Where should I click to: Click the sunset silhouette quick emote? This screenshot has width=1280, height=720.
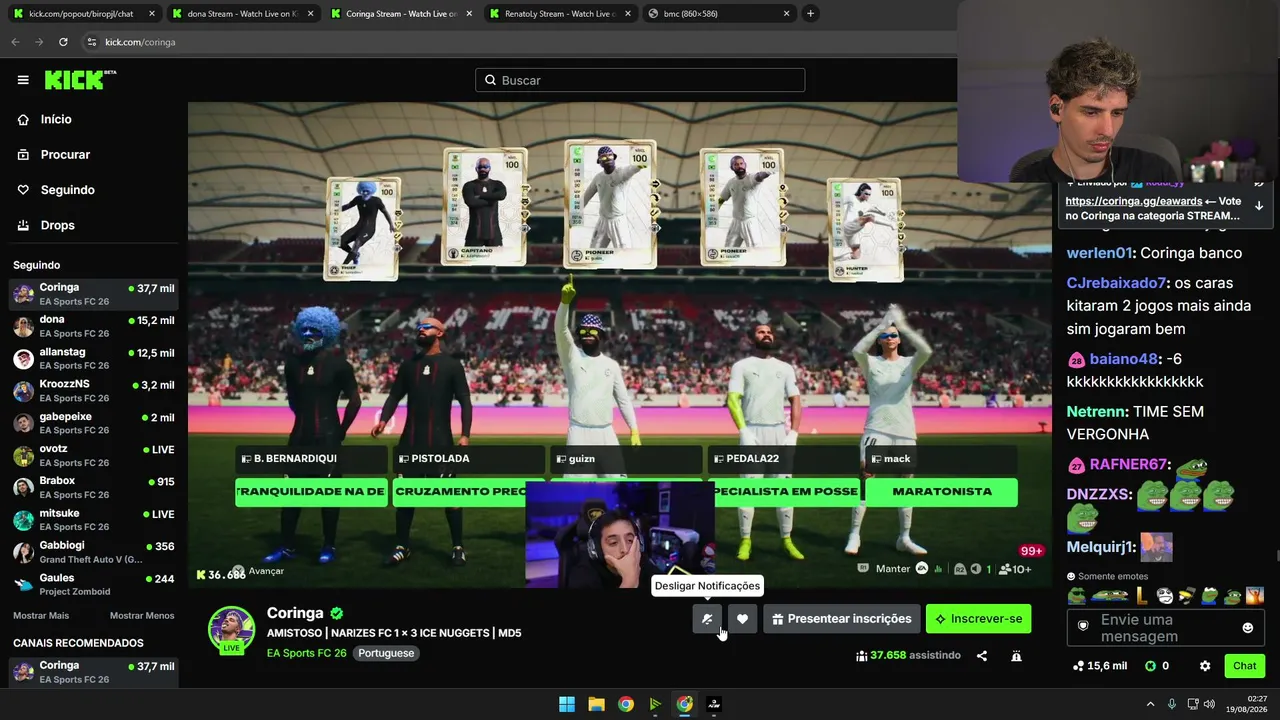click(1254, 596)
